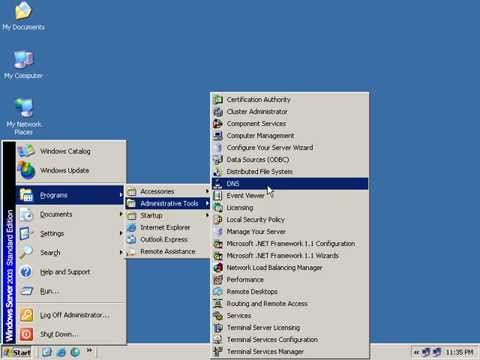Expand the Administrative Tools submenu arrow

click(x=207, y=203)
